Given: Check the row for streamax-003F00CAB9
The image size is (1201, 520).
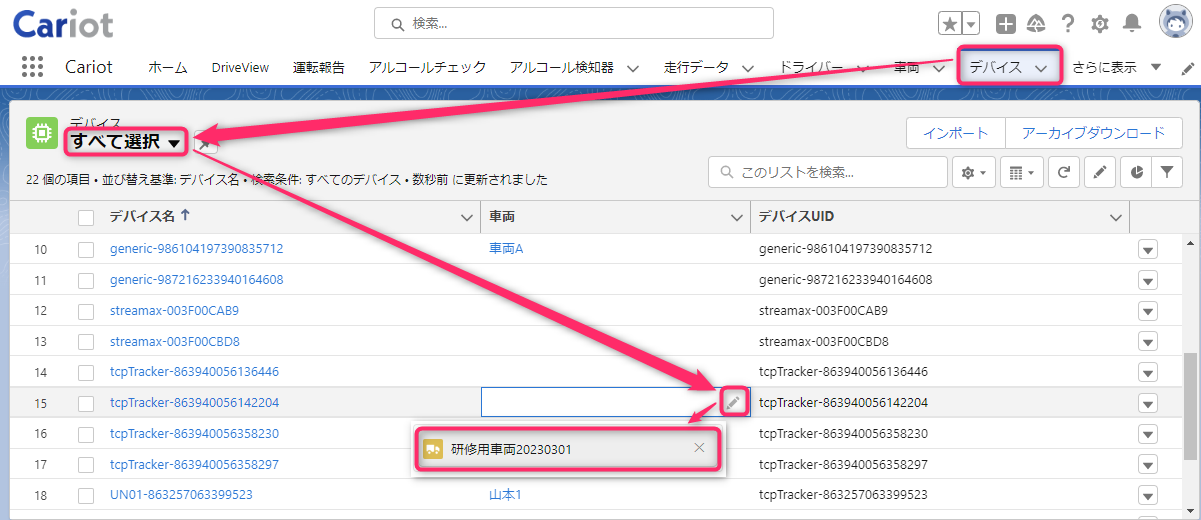Looking at the screenshot, I should click(86, 311).
